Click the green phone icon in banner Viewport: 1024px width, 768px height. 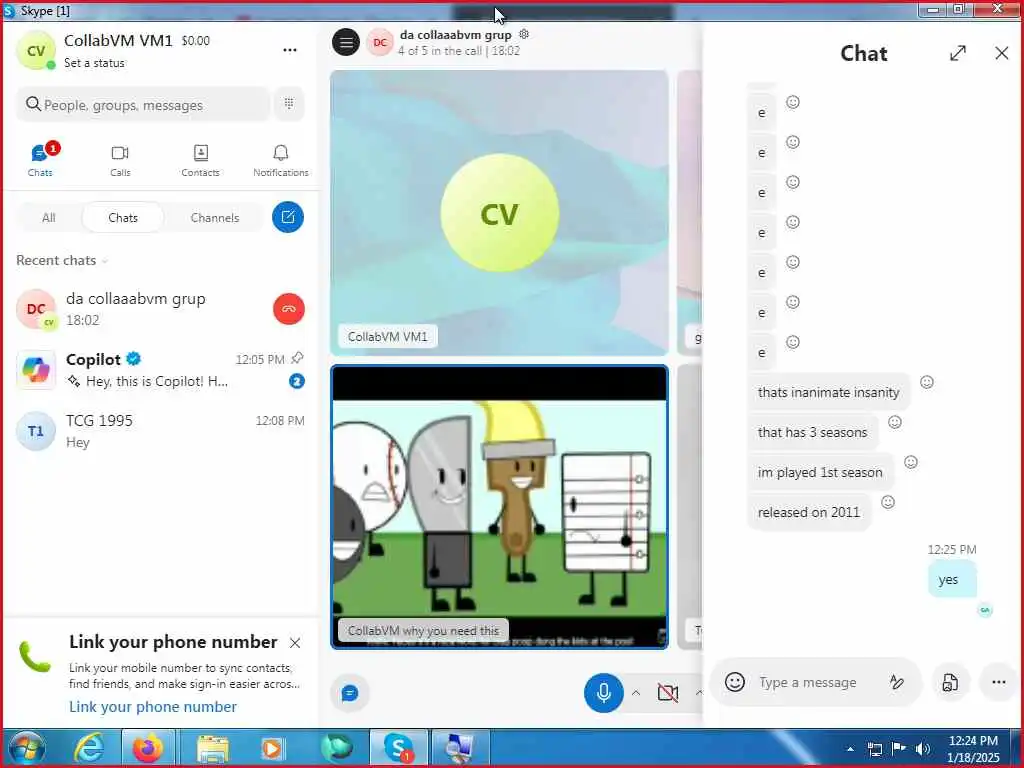(x=35, y=657)
